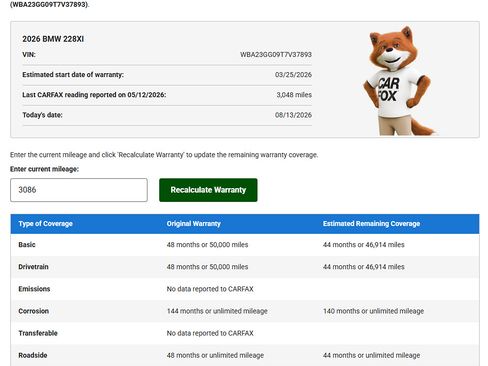Click the 'Type of Coverage' column header
Image resolution: width=488 pixels, height=366 pixels.
pyautogui.click(x=46, y=224)
